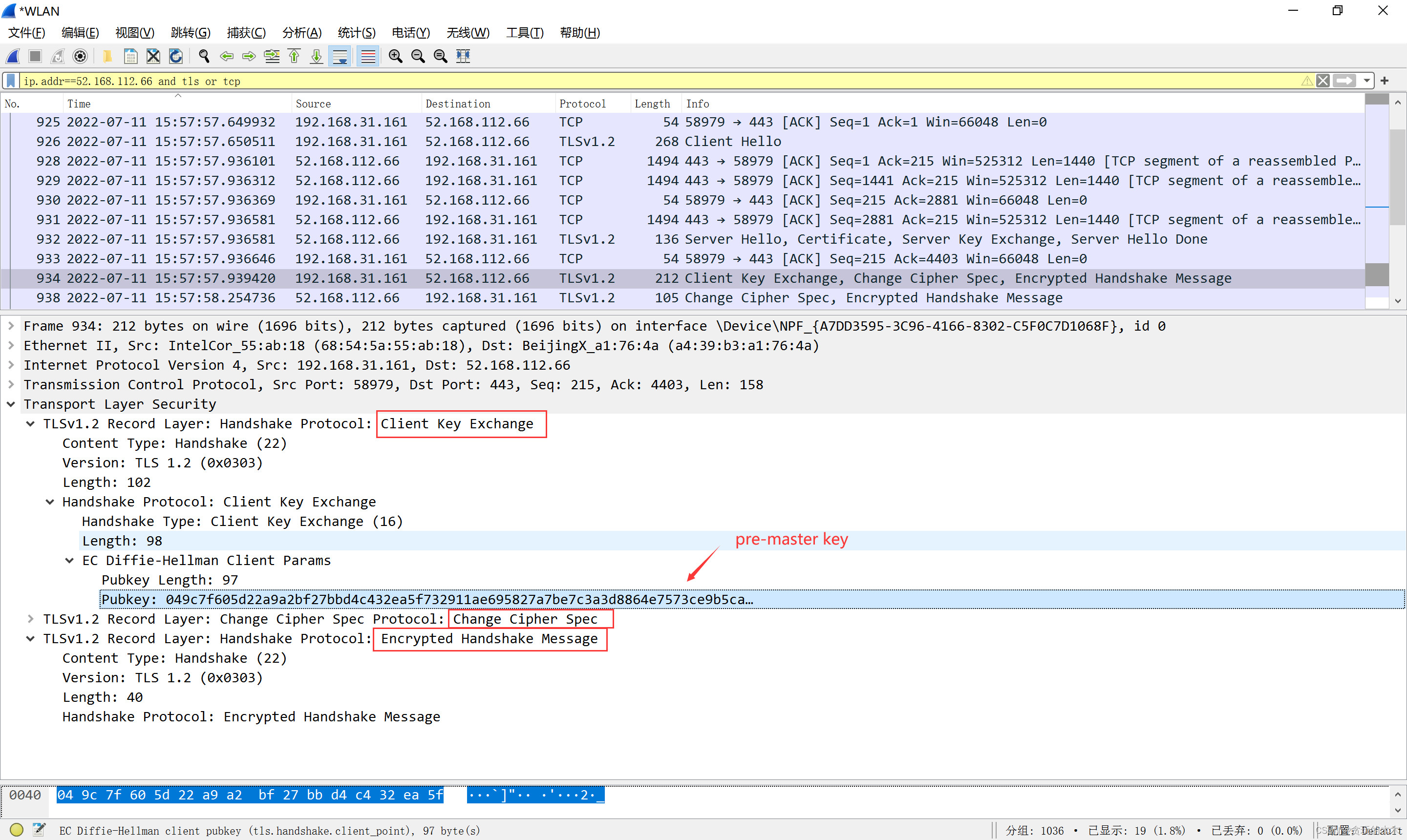The height and width of the screenshot is (840, 1407).
Task: Expand the Internet Protocol Version 4 item
Action: (13, 365)
